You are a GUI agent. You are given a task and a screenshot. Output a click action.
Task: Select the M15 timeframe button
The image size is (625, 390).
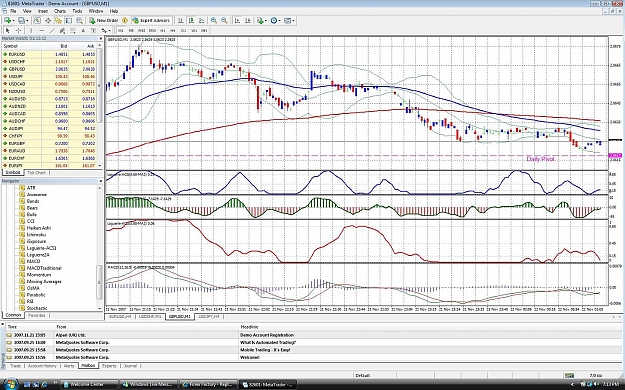point(142,30)
